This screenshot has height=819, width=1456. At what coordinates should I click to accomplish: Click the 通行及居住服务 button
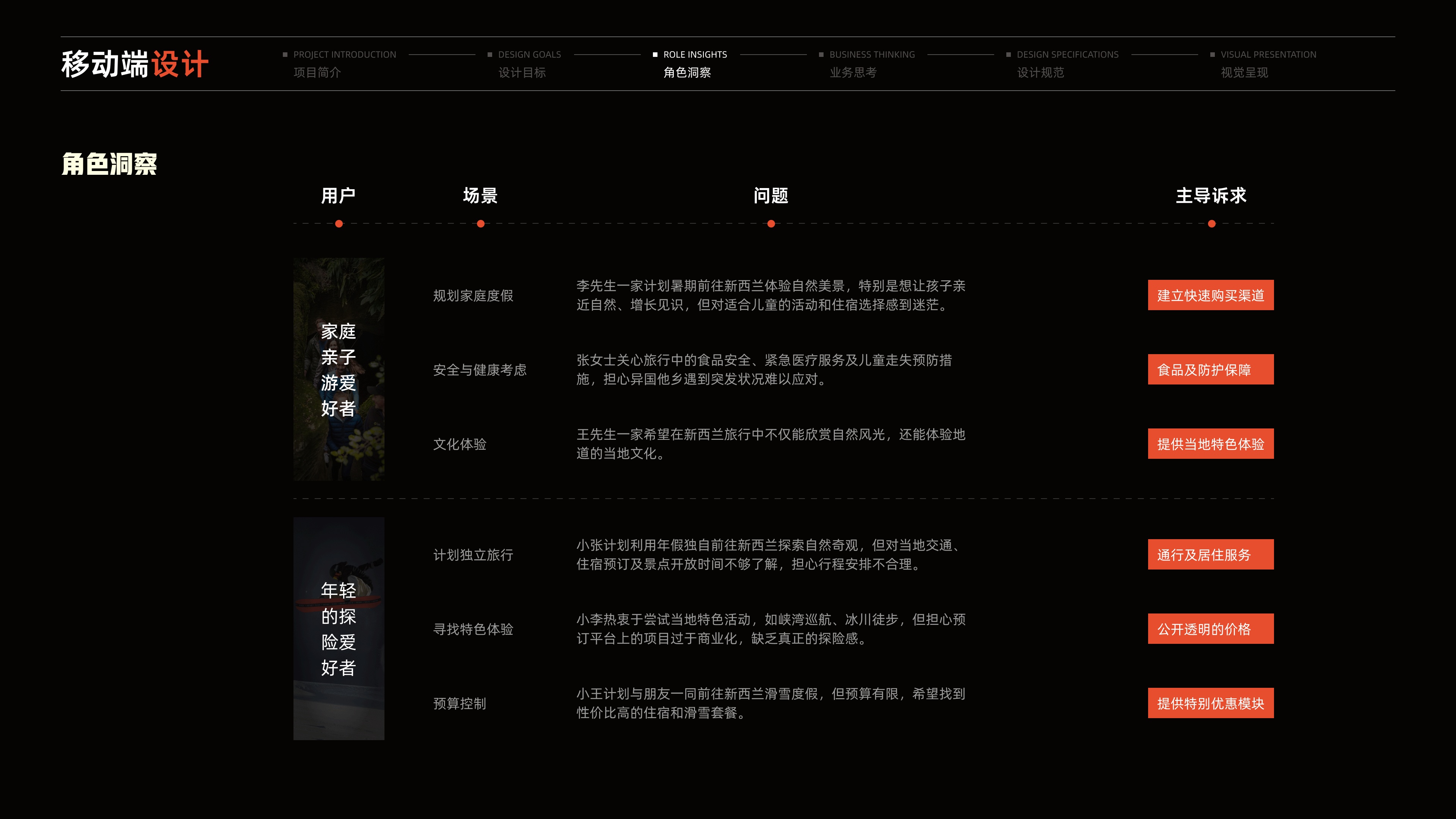coord(1210,554)
